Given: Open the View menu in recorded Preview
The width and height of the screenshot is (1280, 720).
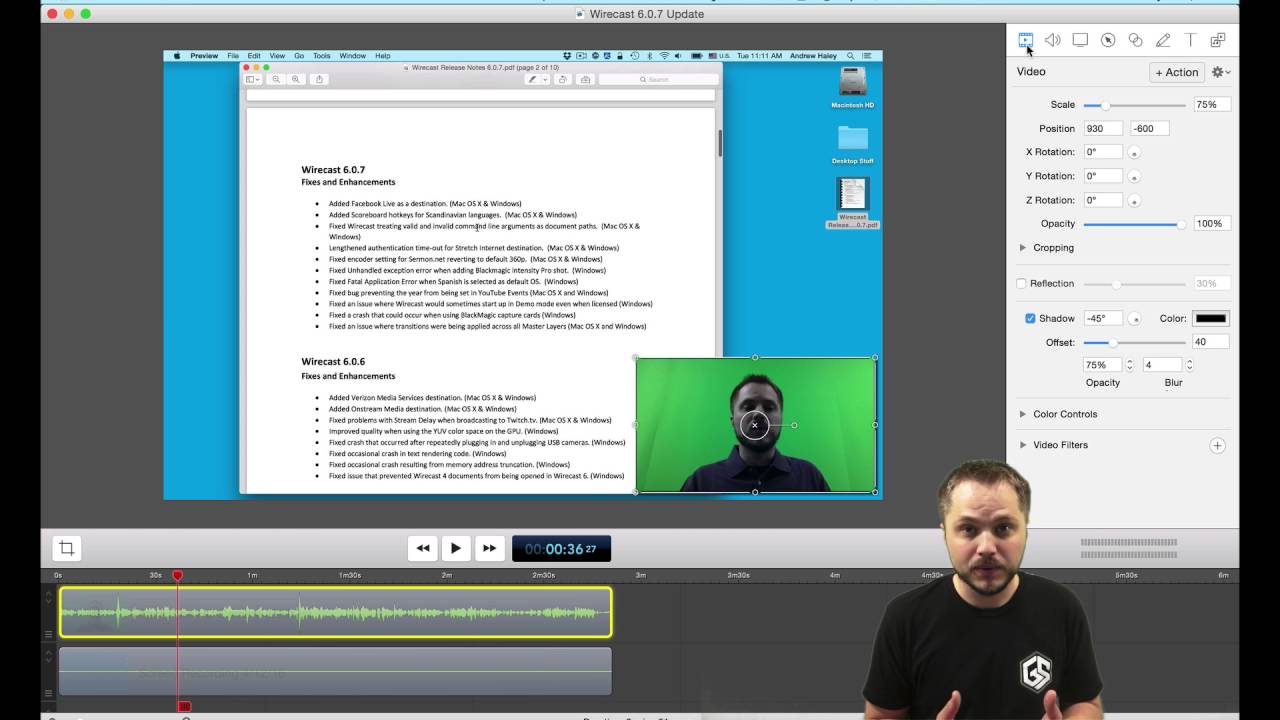Looking at the screenshot, I should click(x=277, y=56).
